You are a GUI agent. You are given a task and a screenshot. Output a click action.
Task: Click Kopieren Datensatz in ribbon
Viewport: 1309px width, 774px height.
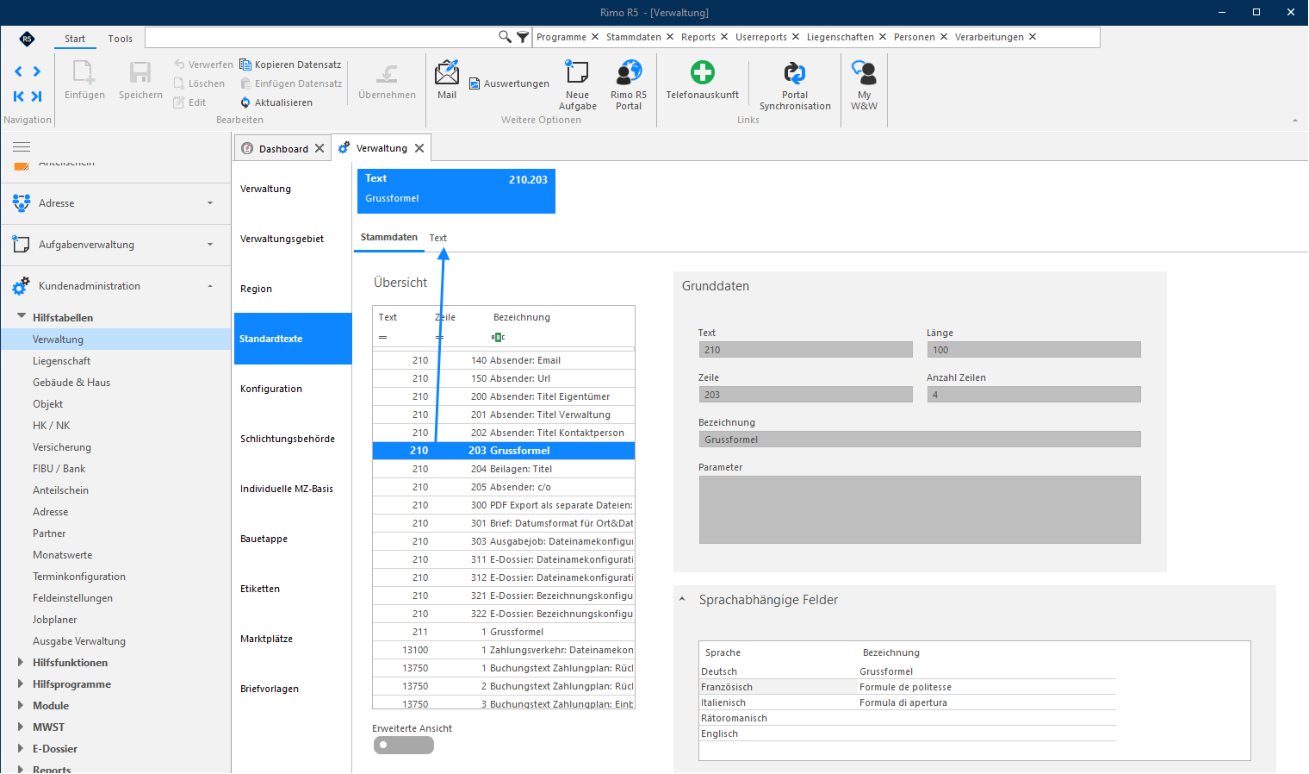pyautogui.click(x=290, y=65)
